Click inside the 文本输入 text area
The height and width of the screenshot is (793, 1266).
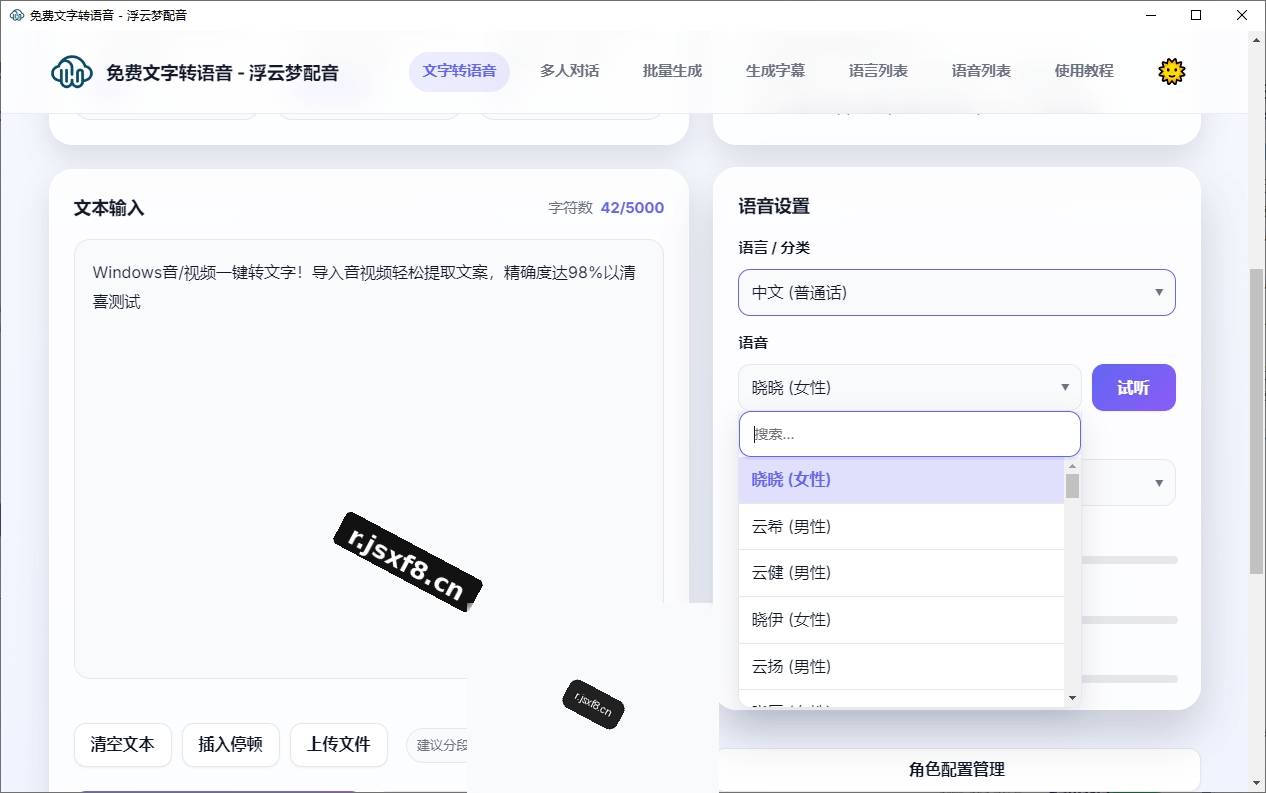(369, 459)
